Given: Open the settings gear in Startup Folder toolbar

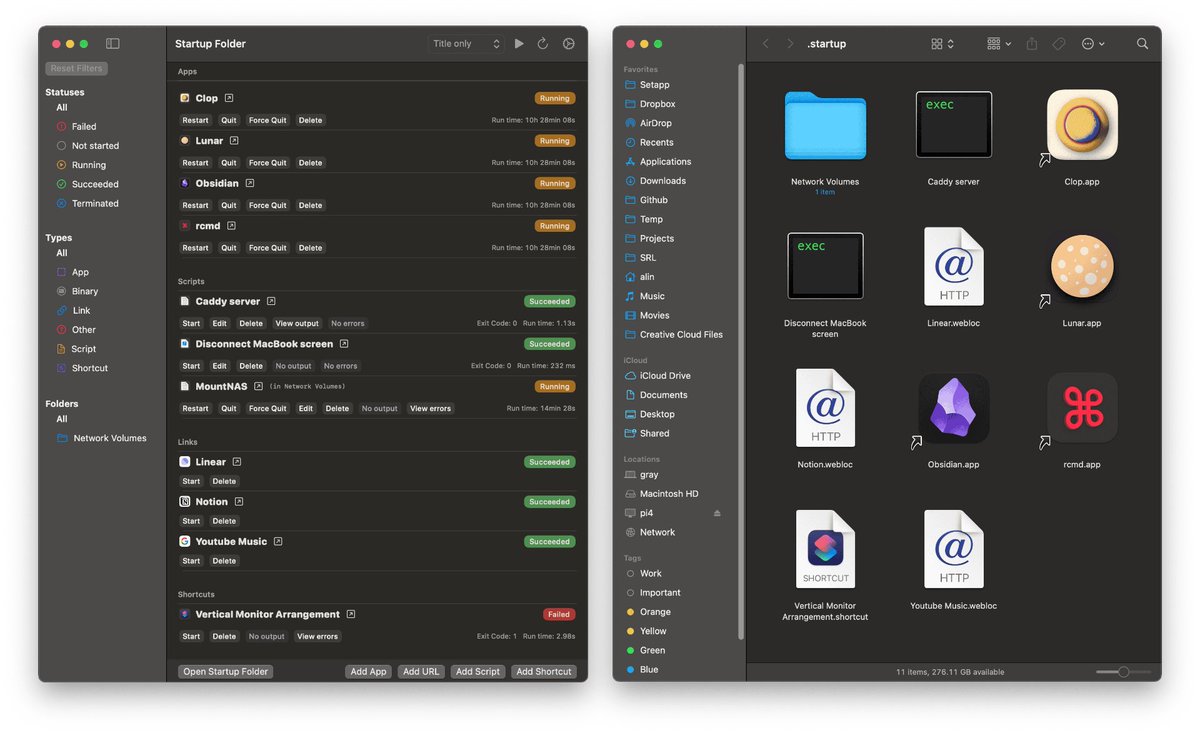Looking at the screenshot, I should tap(569, 44).
